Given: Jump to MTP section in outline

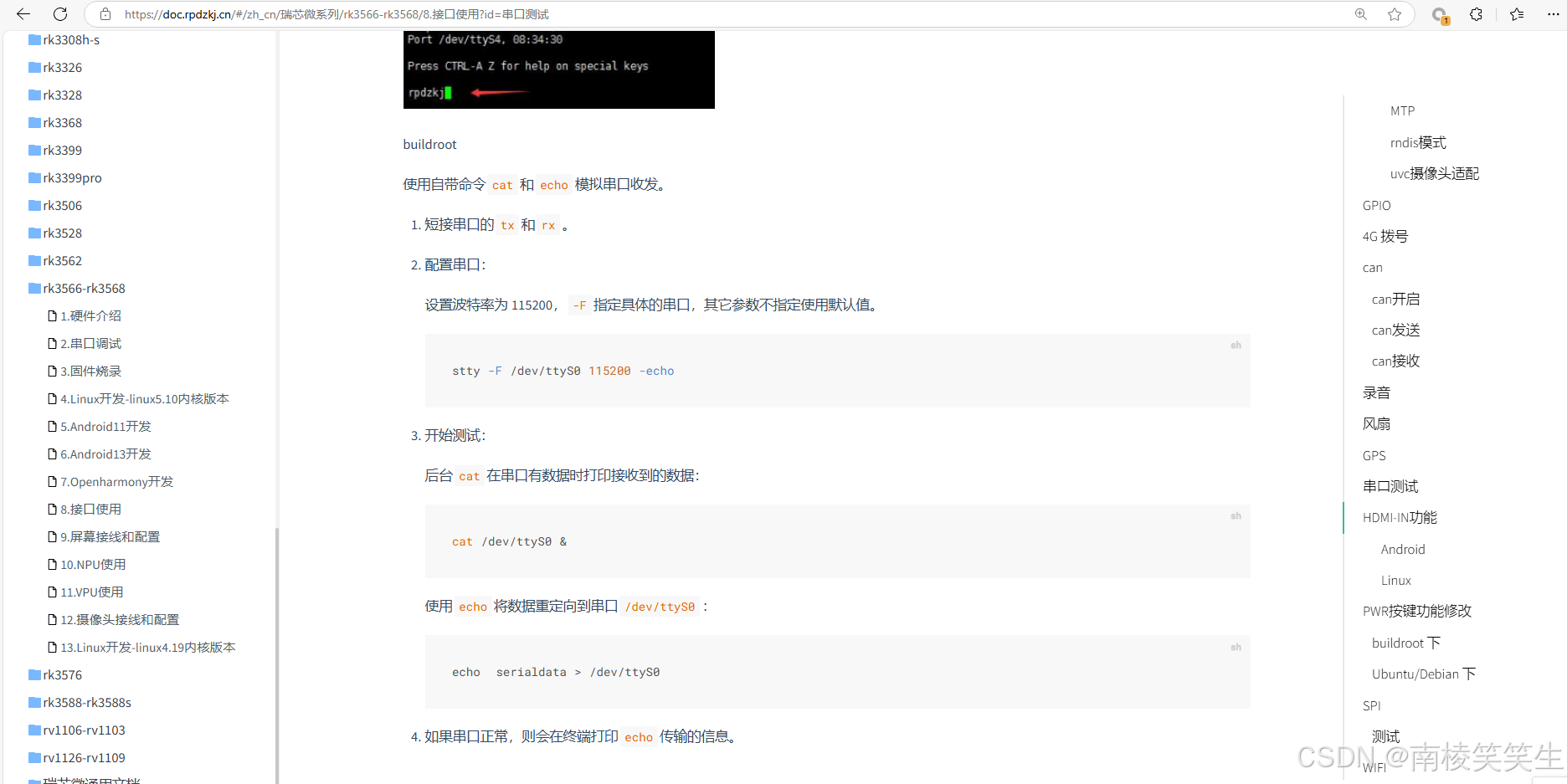Looking at the screenshot, I should (x=1403, y=110).
